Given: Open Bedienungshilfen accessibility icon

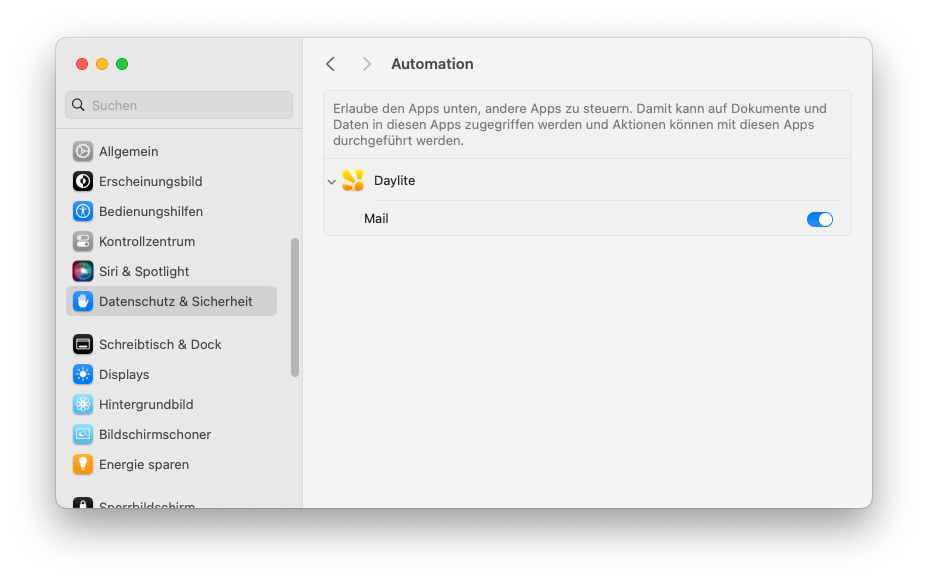Looking at the screenshot, I should pos(83,211).
